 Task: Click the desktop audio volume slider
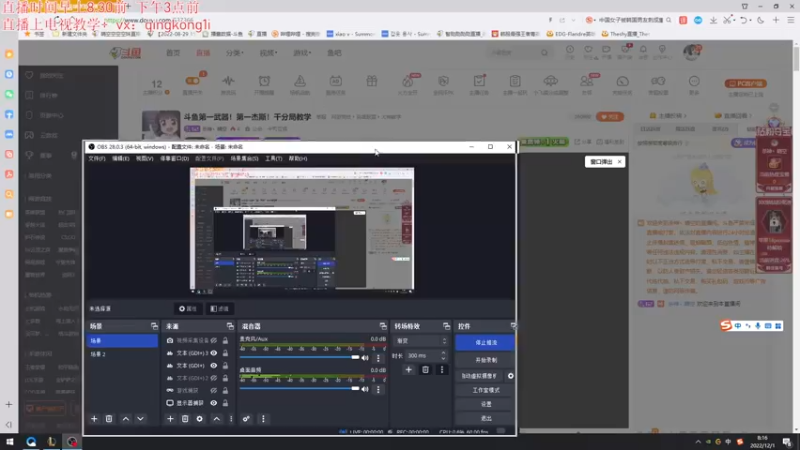coord(299,389)
